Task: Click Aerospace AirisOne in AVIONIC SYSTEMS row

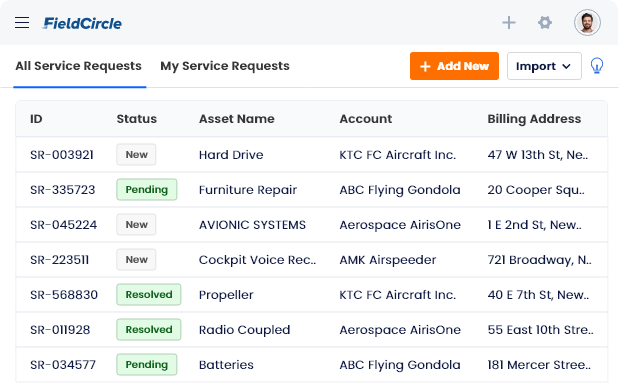Action: point(400,225)
